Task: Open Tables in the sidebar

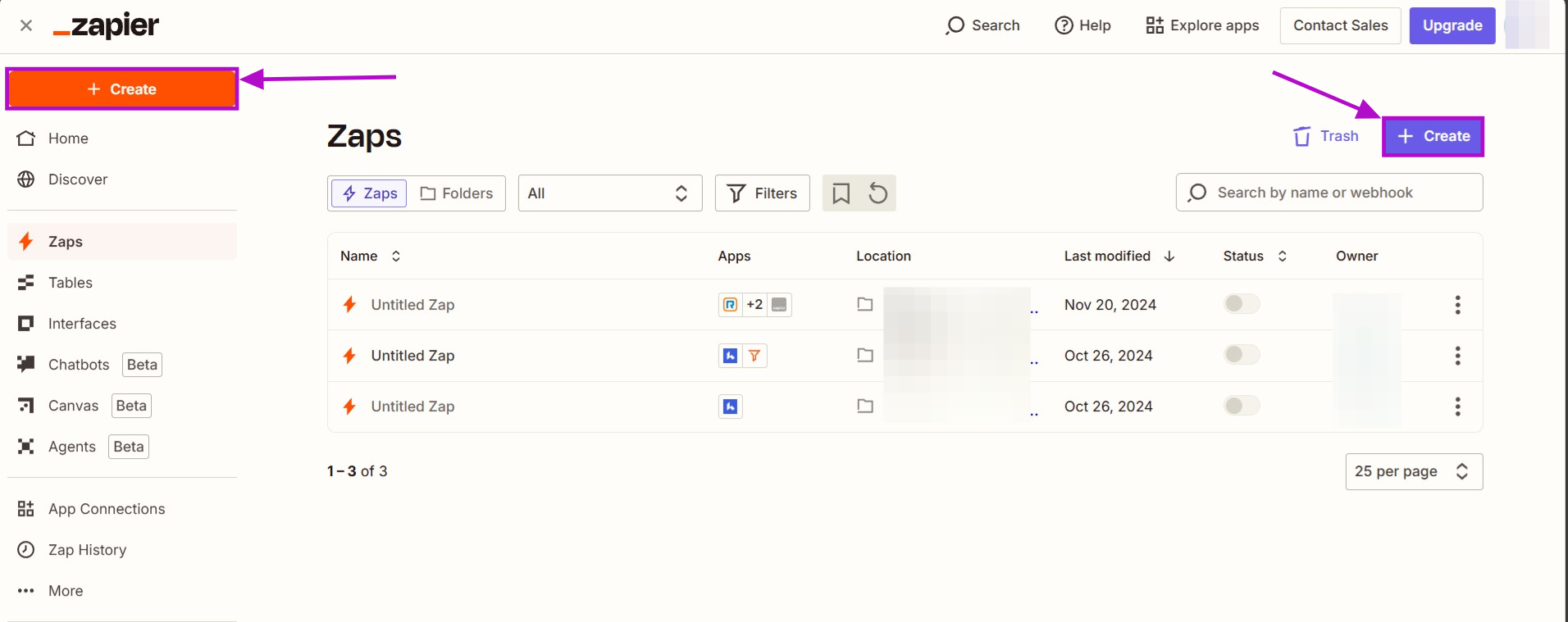Action: 71,283
